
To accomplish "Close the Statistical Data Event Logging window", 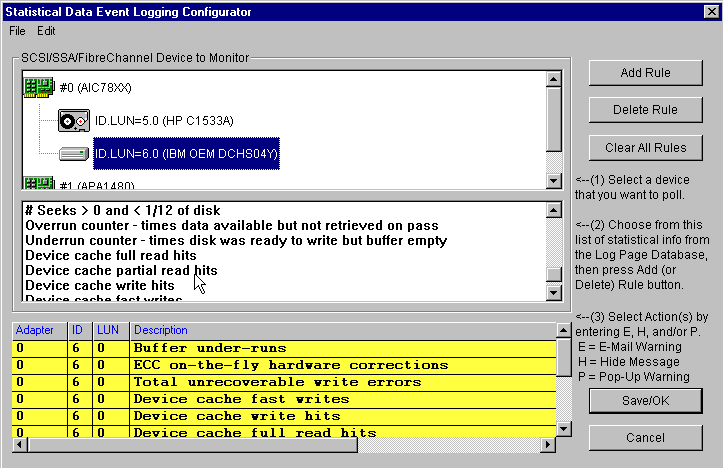I will [711, 12].
